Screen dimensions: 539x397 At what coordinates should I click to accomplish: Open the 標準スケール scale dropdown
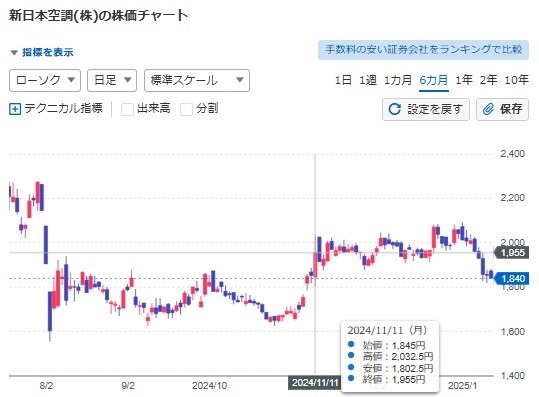pyautogui.click(x=197, y=80)
